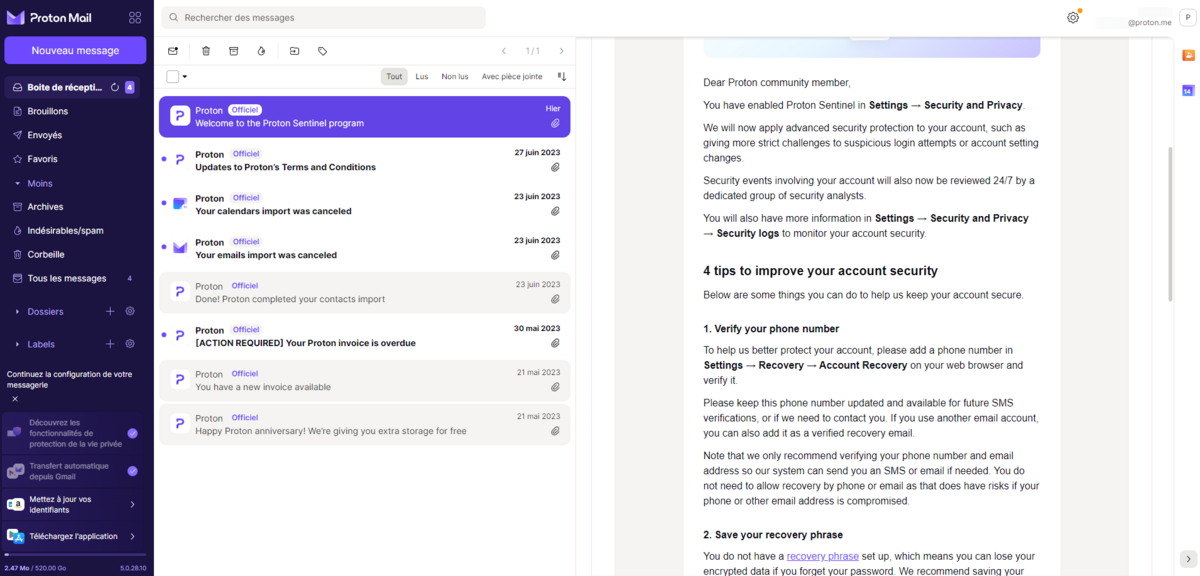Click the move-to-folder icon in toolbar
This screenshot has height=576, width=1200.
[x=294, y=51]
